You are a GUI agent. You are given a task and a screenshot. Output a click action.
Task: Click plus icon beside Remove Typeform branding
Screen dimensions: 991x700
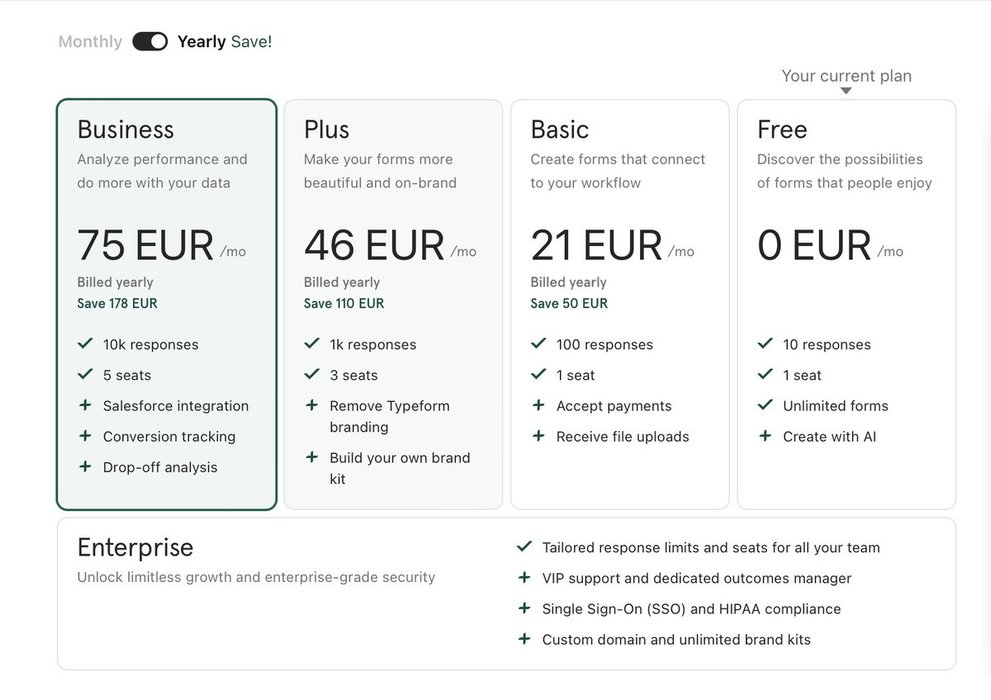click(312, 406)
